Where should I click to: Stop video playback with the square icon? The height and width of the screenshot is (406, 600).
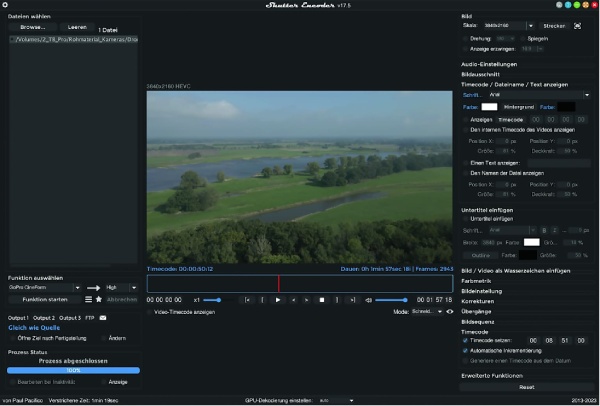point(322,300)
